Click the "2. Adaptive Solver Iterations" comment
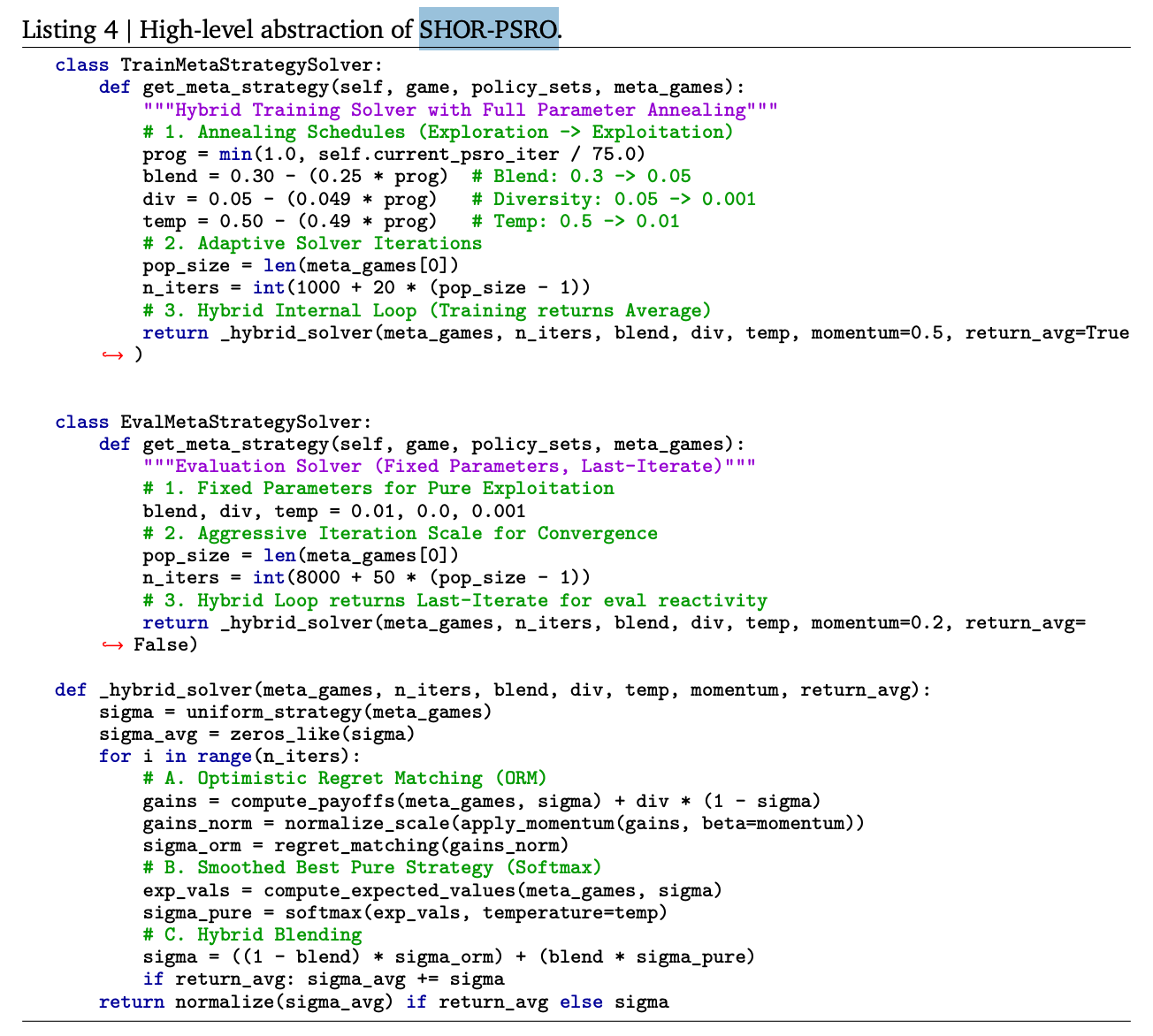The height and width of the screenshot is (1036, 1153). [312, 243]
